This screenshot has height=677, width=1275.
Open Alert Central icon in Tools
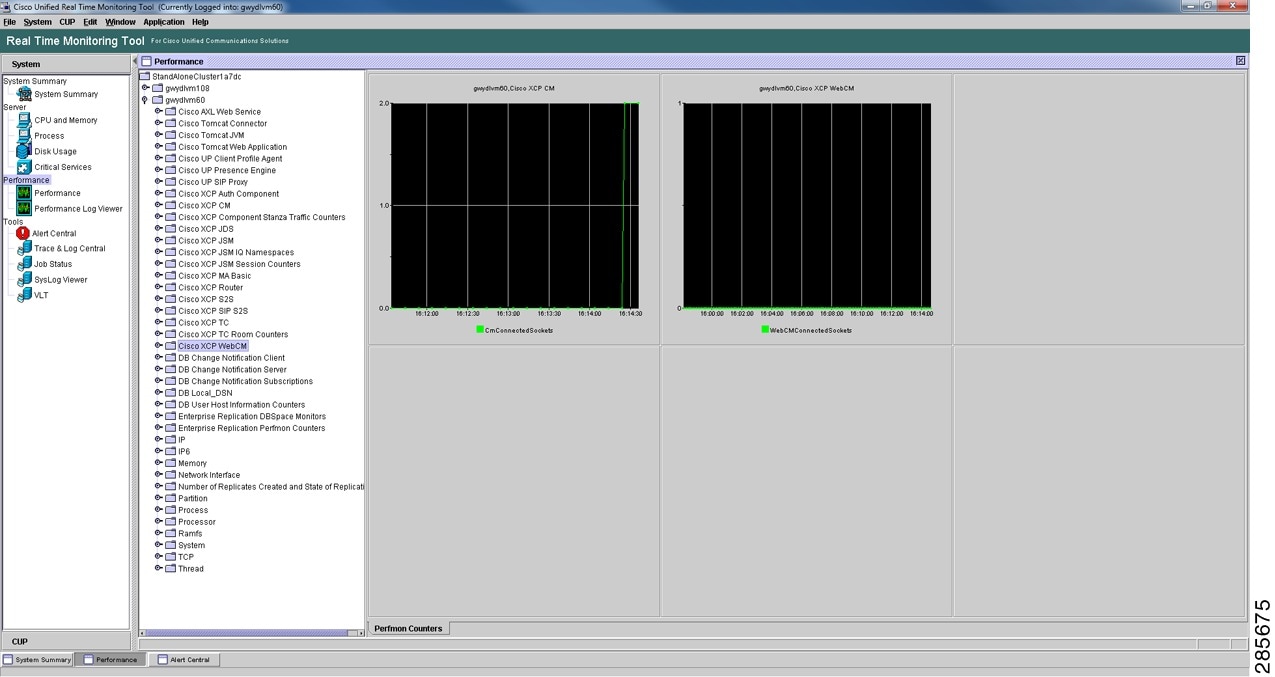tap(23, 233)
